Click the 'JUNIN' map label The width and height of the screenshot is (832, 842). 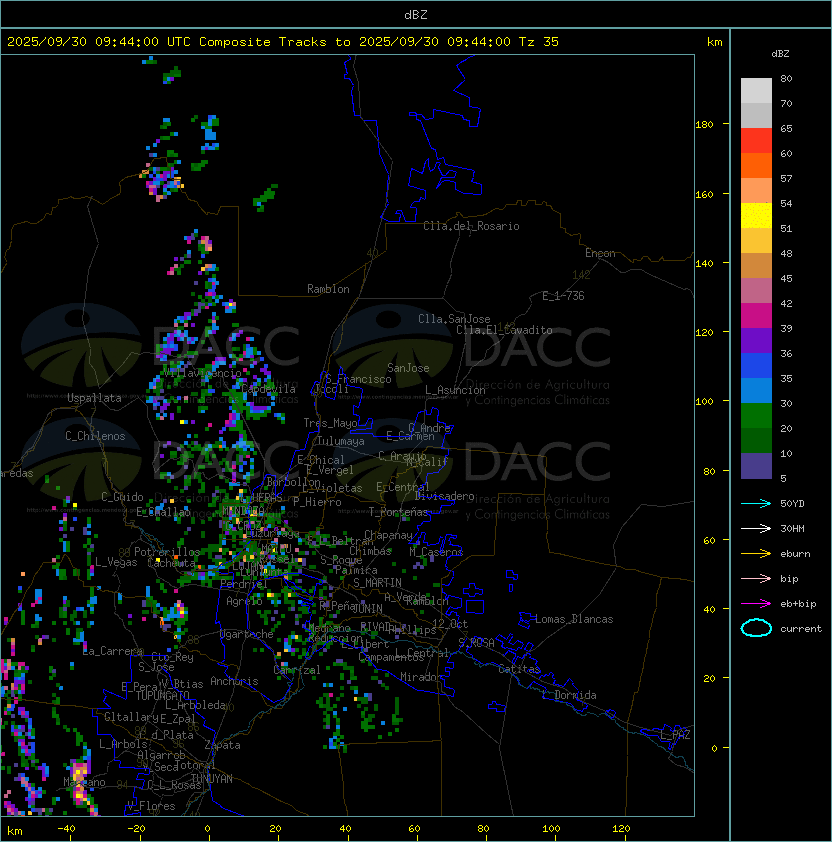coord(367,608)
